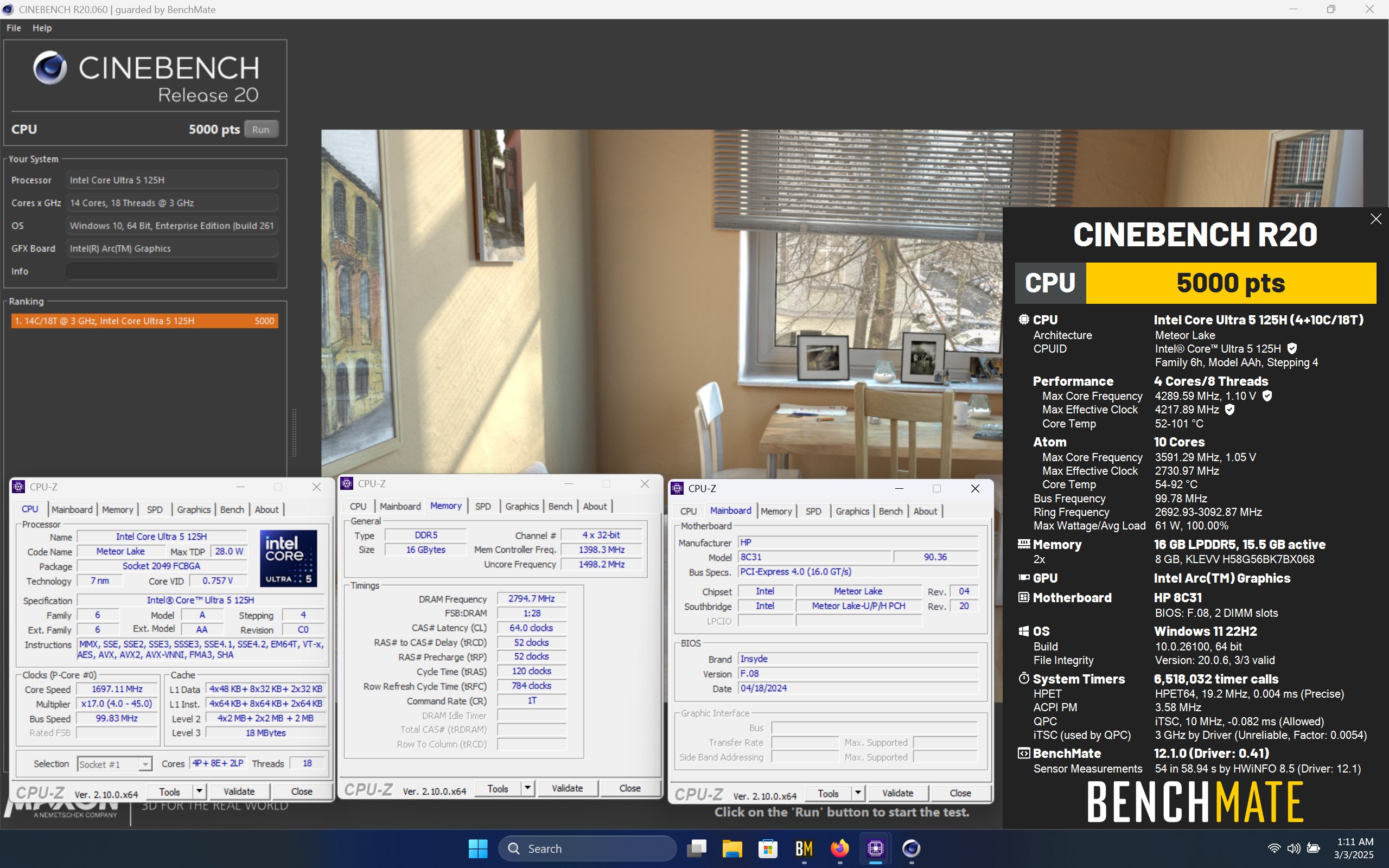
Task: Click CPU-Z title icon of left window
Action: tap(18, 487)
